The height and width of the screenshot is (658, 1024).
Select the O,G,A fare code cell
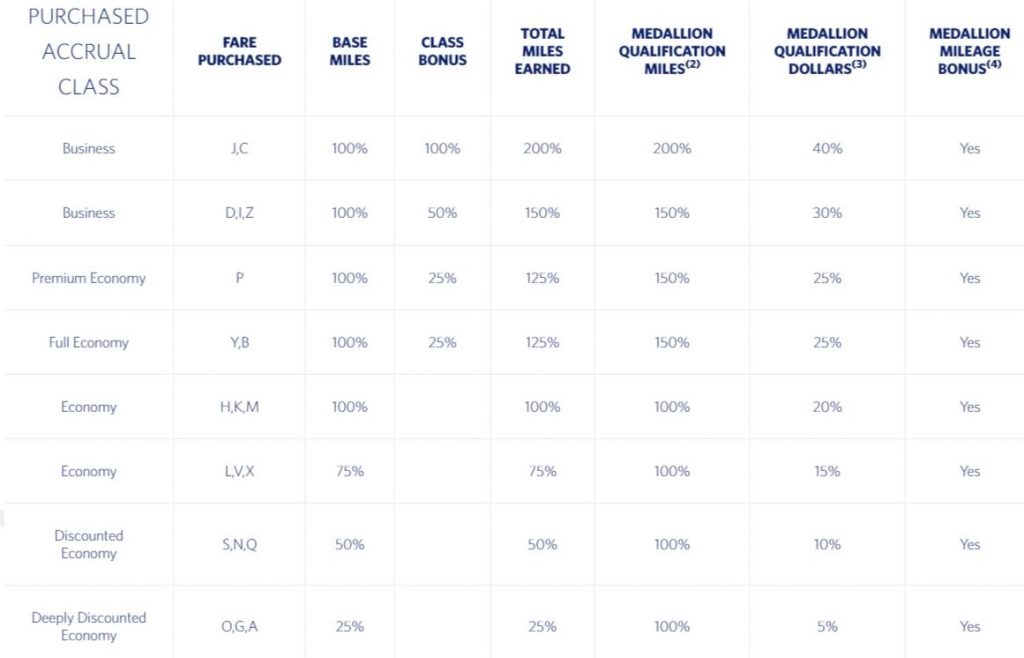click(239, 626)
